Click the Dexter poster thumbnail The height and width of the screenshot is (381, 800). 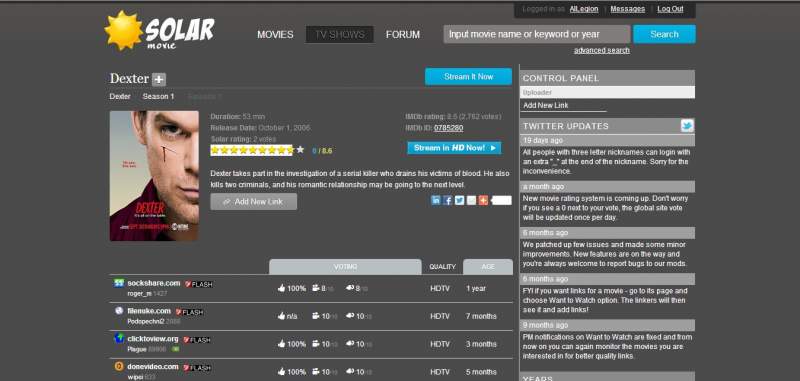(154, 176)
